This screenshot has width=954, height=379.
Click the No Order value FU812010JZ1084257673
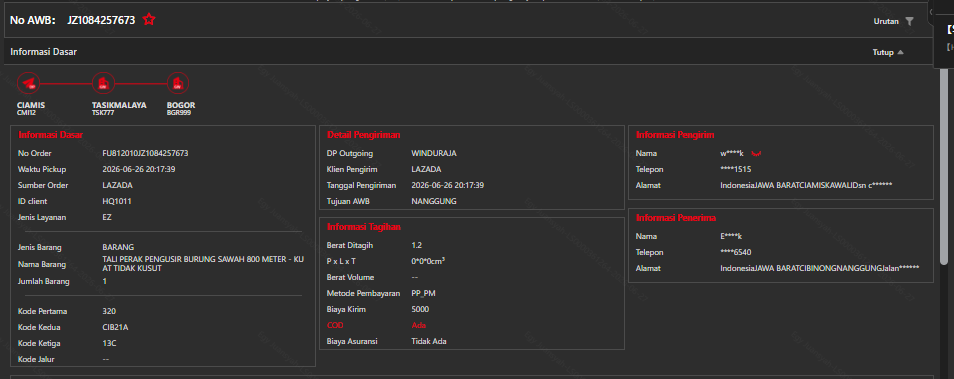click(145, 153)
